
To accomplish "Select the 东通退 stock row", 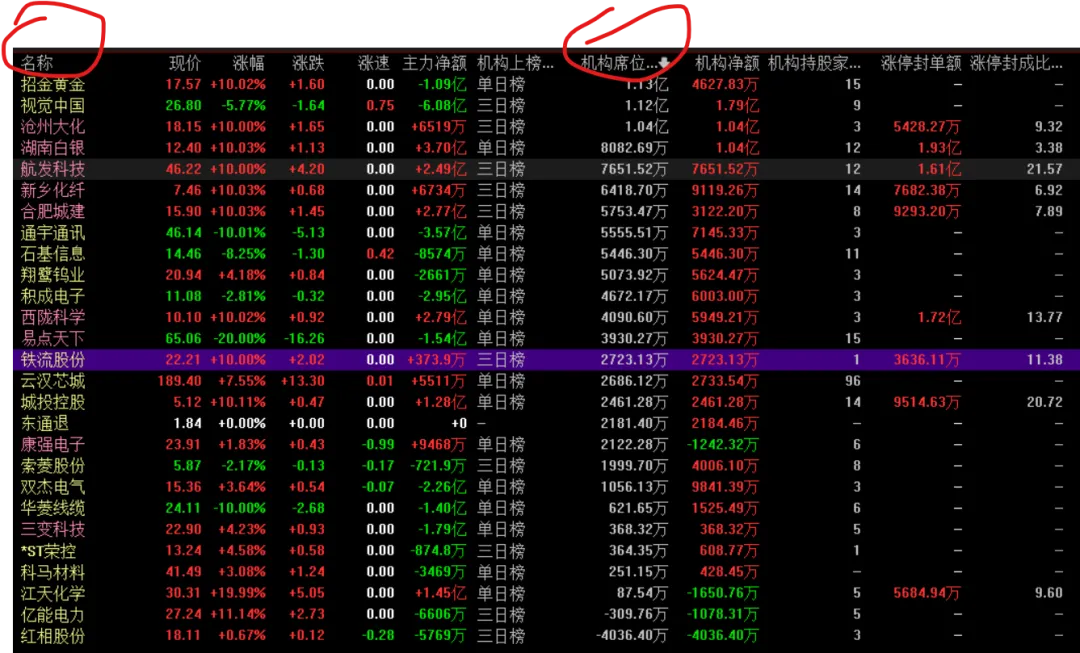I will tap(546, 424).
